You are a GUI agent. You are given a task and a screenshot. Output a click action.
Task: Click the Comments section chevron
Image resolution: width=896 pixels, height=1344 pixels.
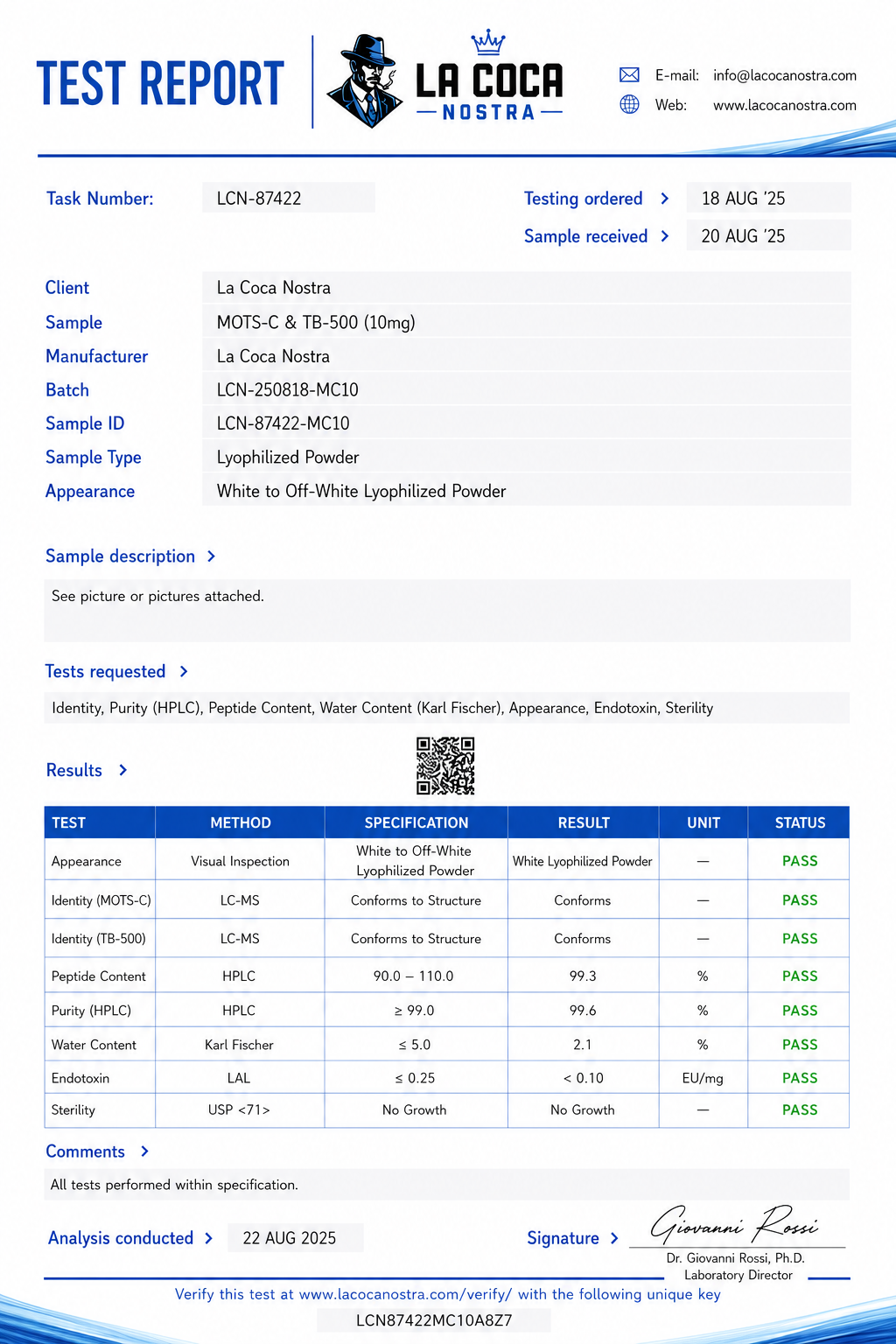[x=144, y=1151]
